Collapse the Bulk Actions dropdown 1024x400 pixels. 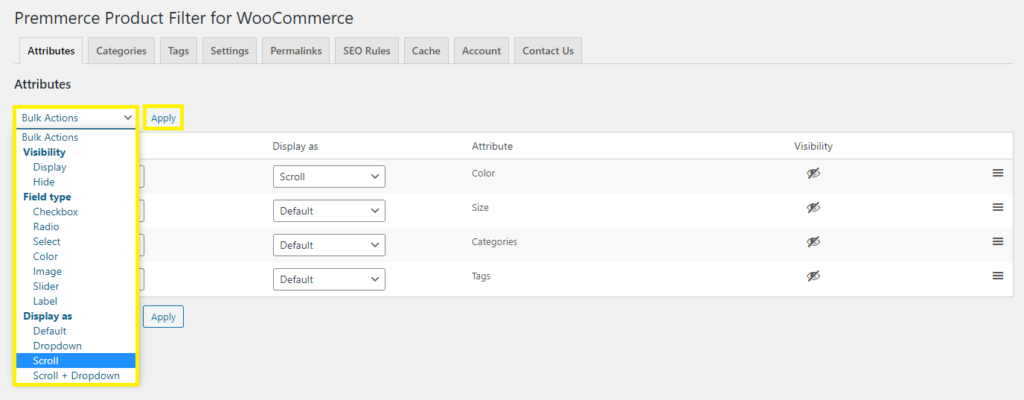76,118
